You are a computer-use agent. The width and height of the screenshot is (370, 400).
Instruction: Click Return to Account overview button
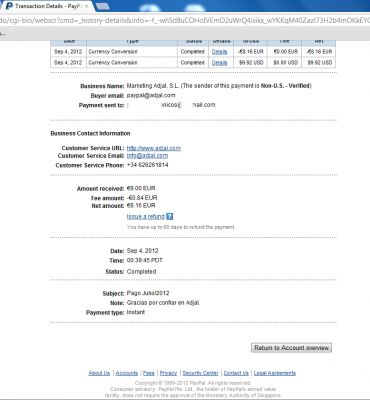click(x=291, y=348)
